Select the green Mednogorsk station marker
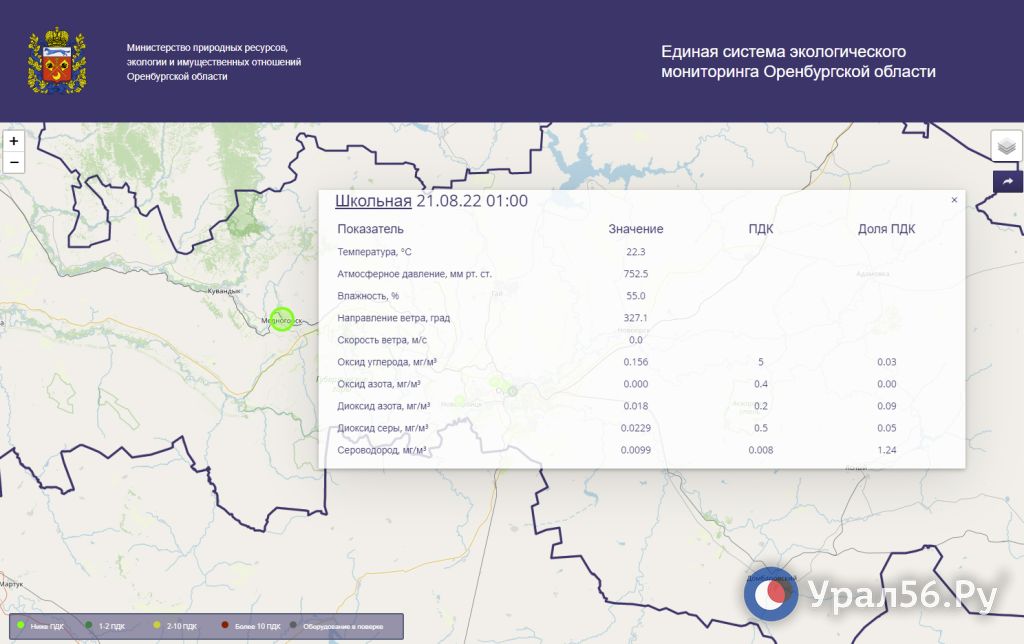1024x644 pixels. [x=282, y=319]
